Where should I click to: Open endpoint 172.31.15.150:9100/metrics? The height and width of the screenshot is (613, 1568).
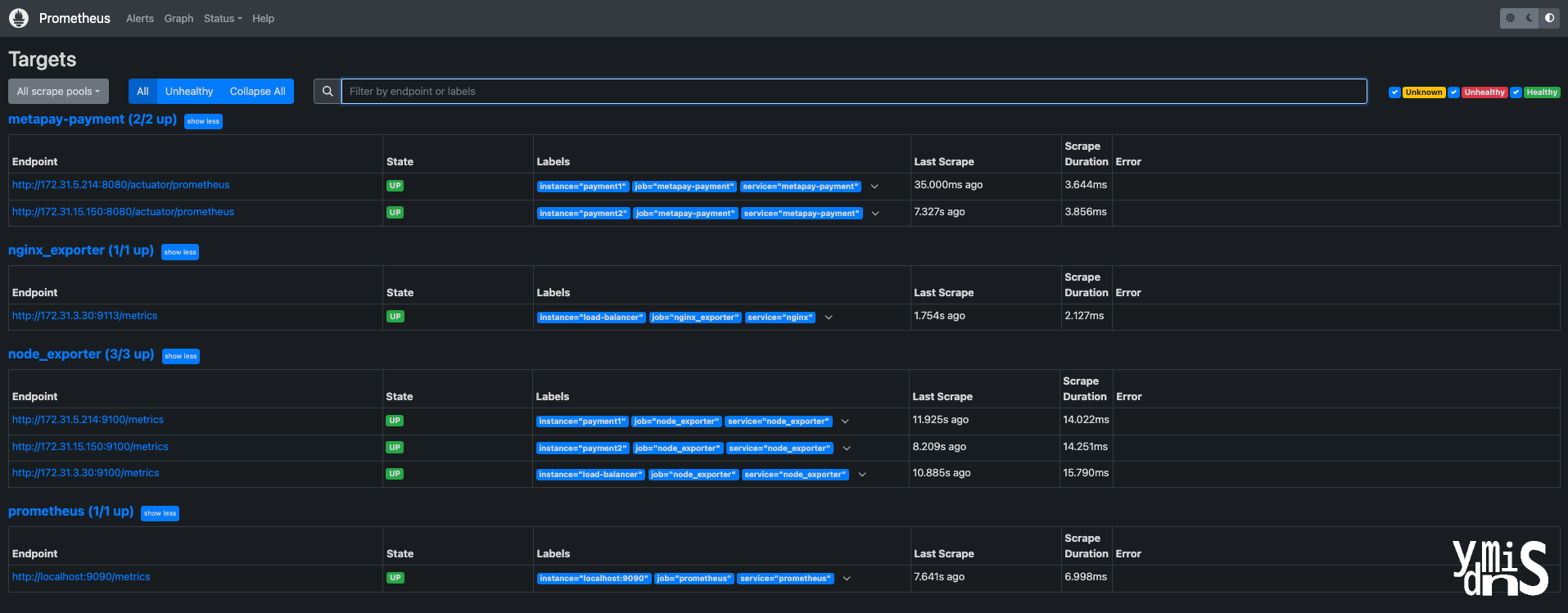tap(90, 447)
